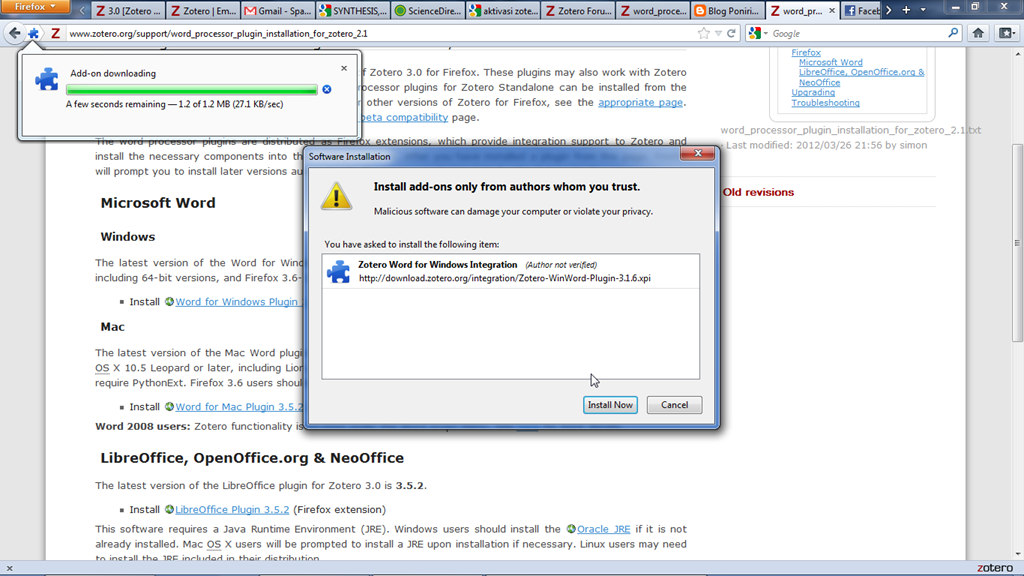Open the Word for Mac Plugin 3.5.2 link
1024x576 pixels.
239,407
